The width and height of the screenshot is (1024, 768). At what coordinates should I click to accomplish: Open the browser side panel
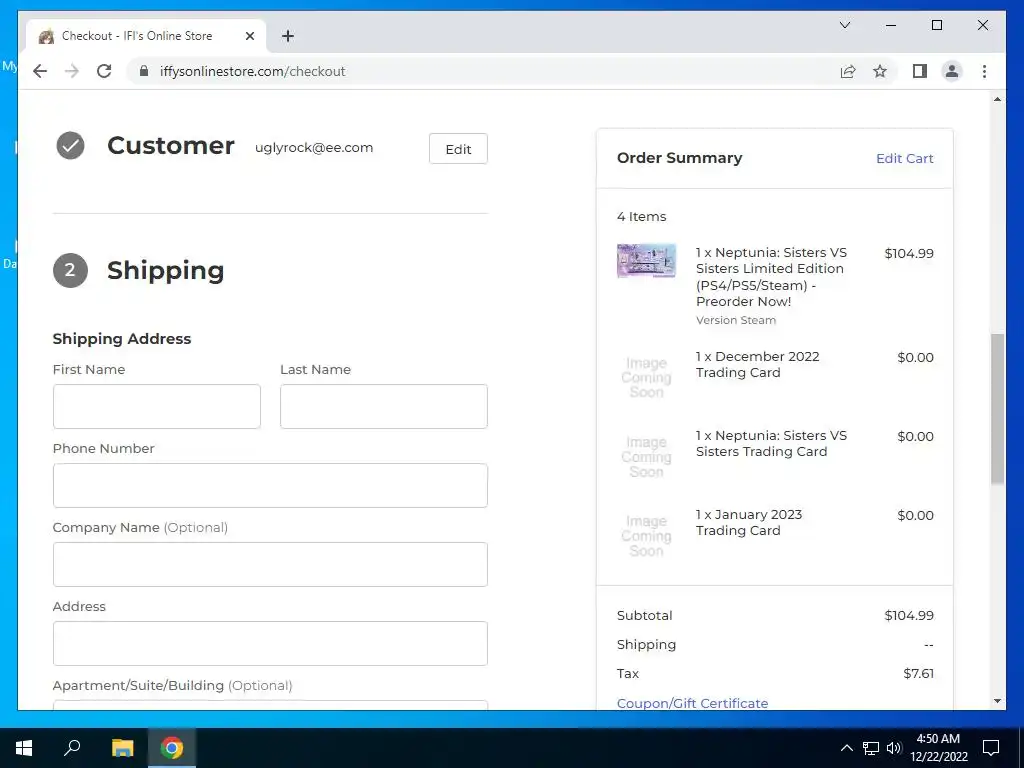(920, 71)
